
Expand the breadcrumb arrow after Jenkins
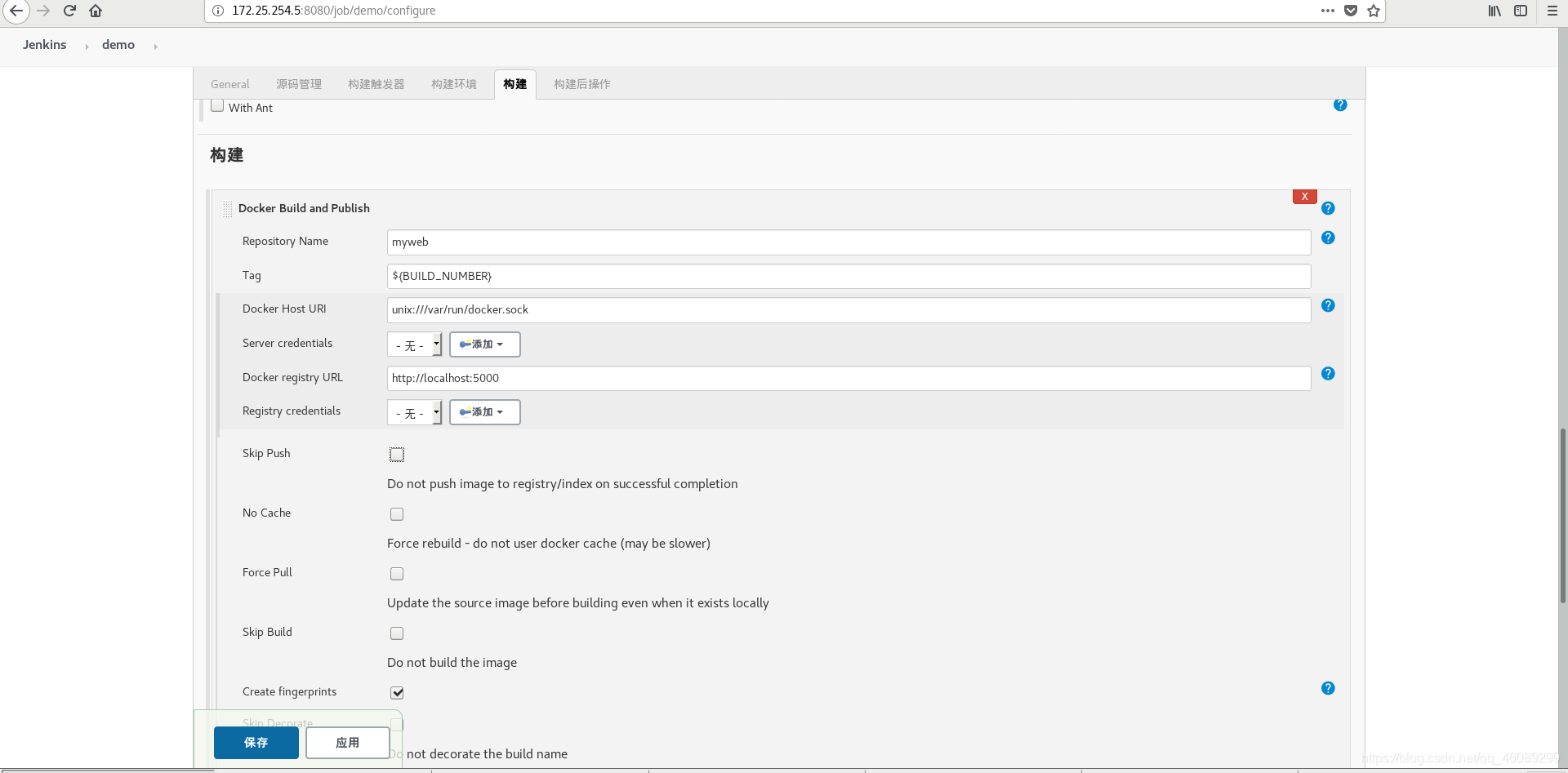tap(87, 47)
